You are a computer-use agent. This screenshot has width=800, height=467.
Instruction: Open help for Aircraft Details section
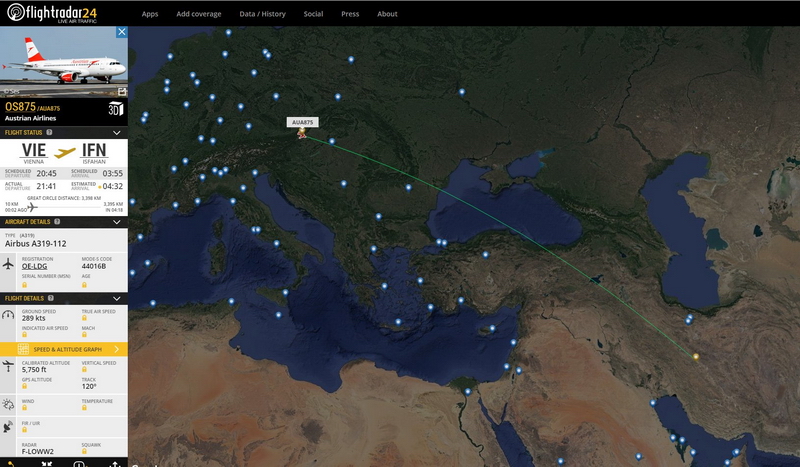[57, 222]
